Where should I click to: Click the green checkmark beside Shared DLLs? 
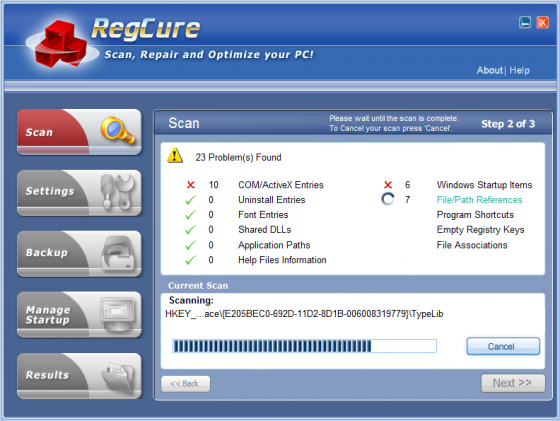(x=191, y=230)
